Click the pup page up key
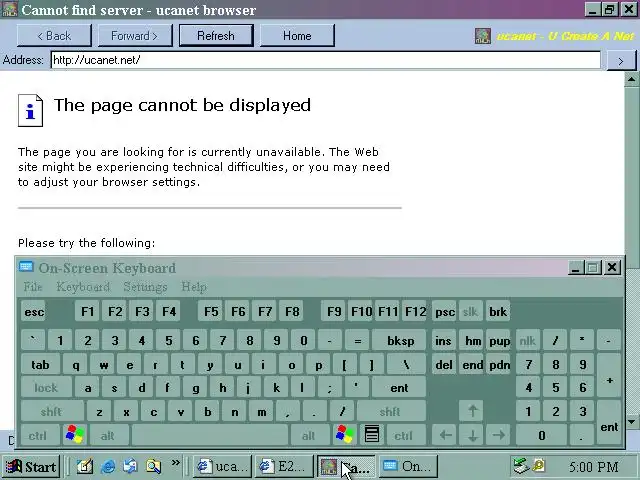Viewport: 640px width, 480px height. click(x=500, y=341)
